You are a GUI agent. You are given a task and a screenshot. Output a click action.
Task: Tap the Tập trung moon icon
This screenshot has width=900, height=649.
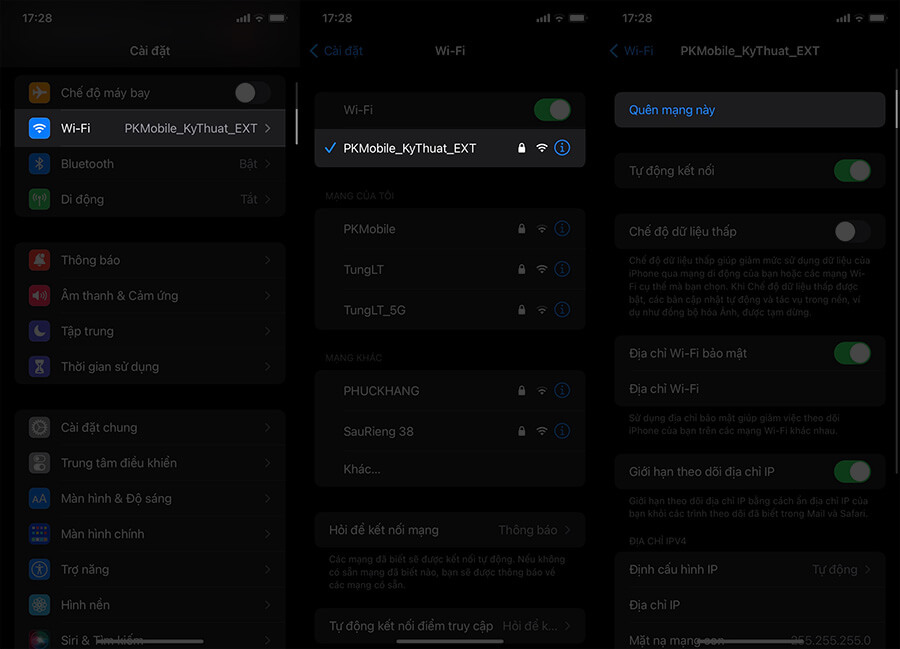click(39, 331)
